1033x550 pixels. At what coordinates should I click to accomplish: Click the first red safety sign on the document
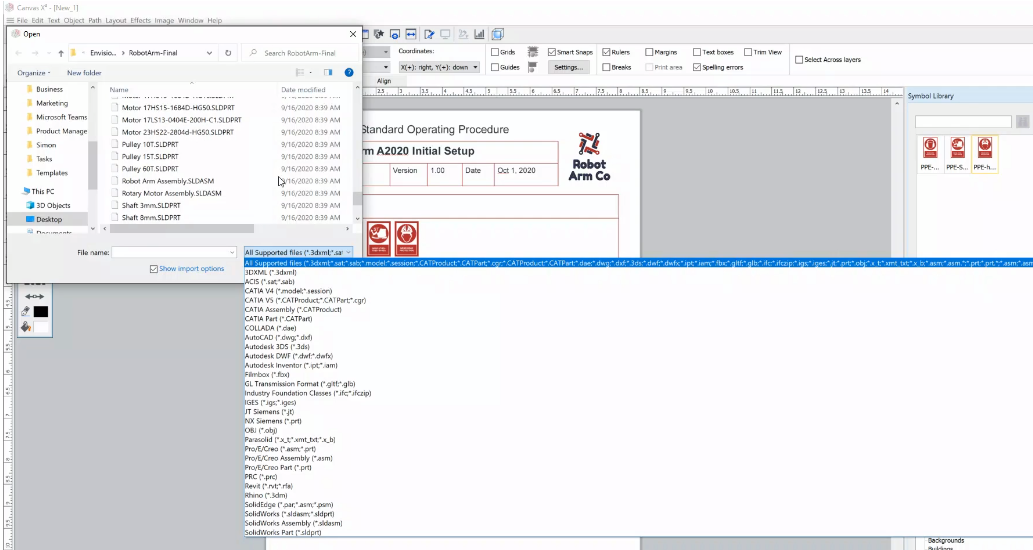378,238
